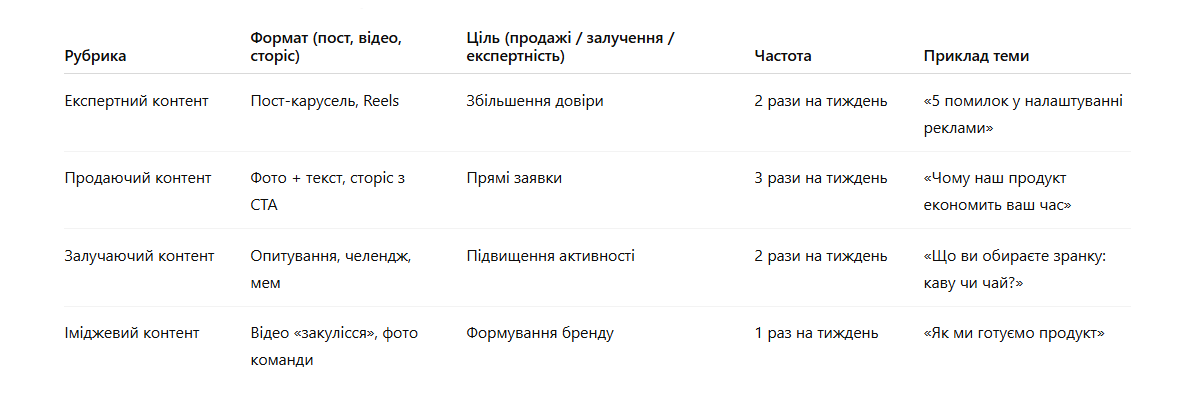This screenshot has width=1202, height=401.
Task: Select the 'Залучаючий контент' row label
Action: tap(139, 256)
